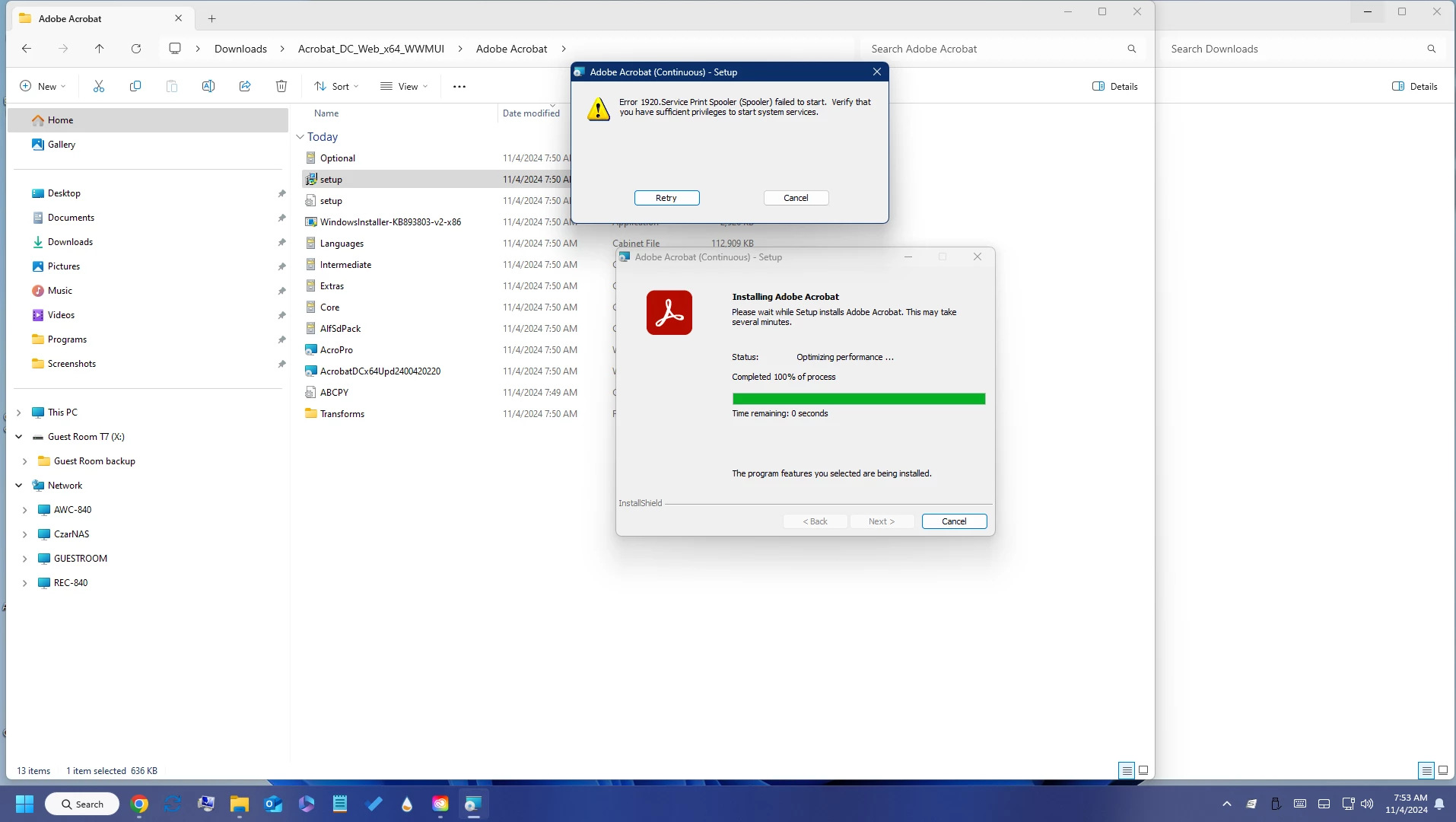Open the Windows Start menu

[x=24, y=804]
